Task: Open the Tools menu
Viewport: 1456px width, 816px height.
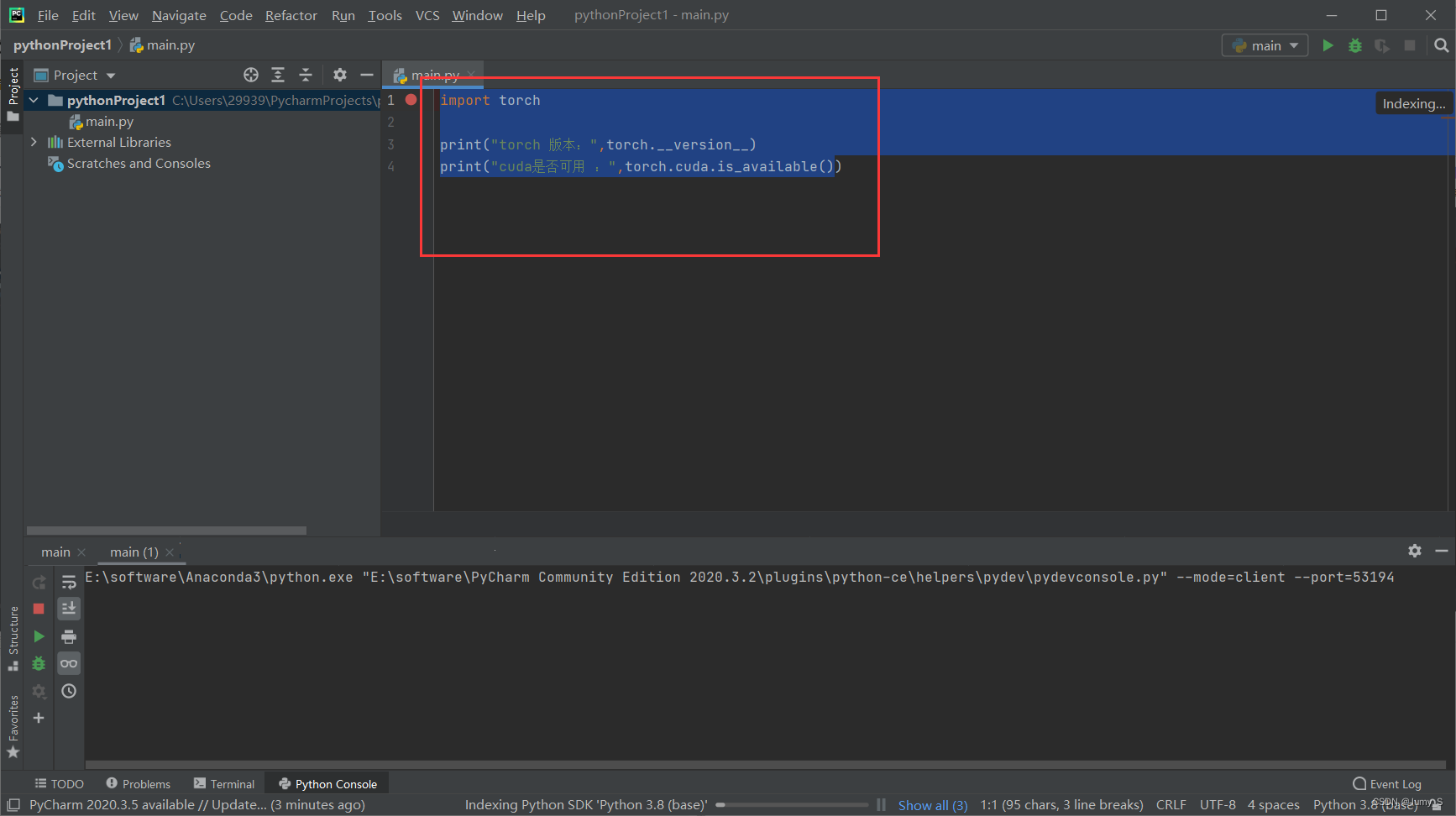Action: pos(385,15)
